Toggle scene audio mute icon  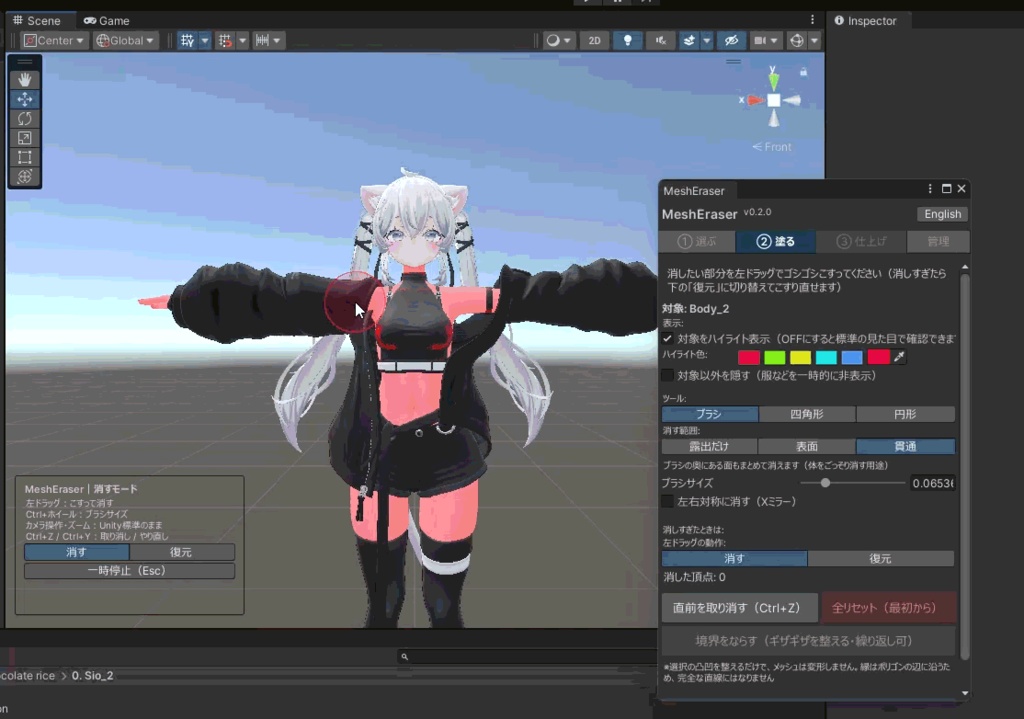pyautogui.click(x=660, y=40)
